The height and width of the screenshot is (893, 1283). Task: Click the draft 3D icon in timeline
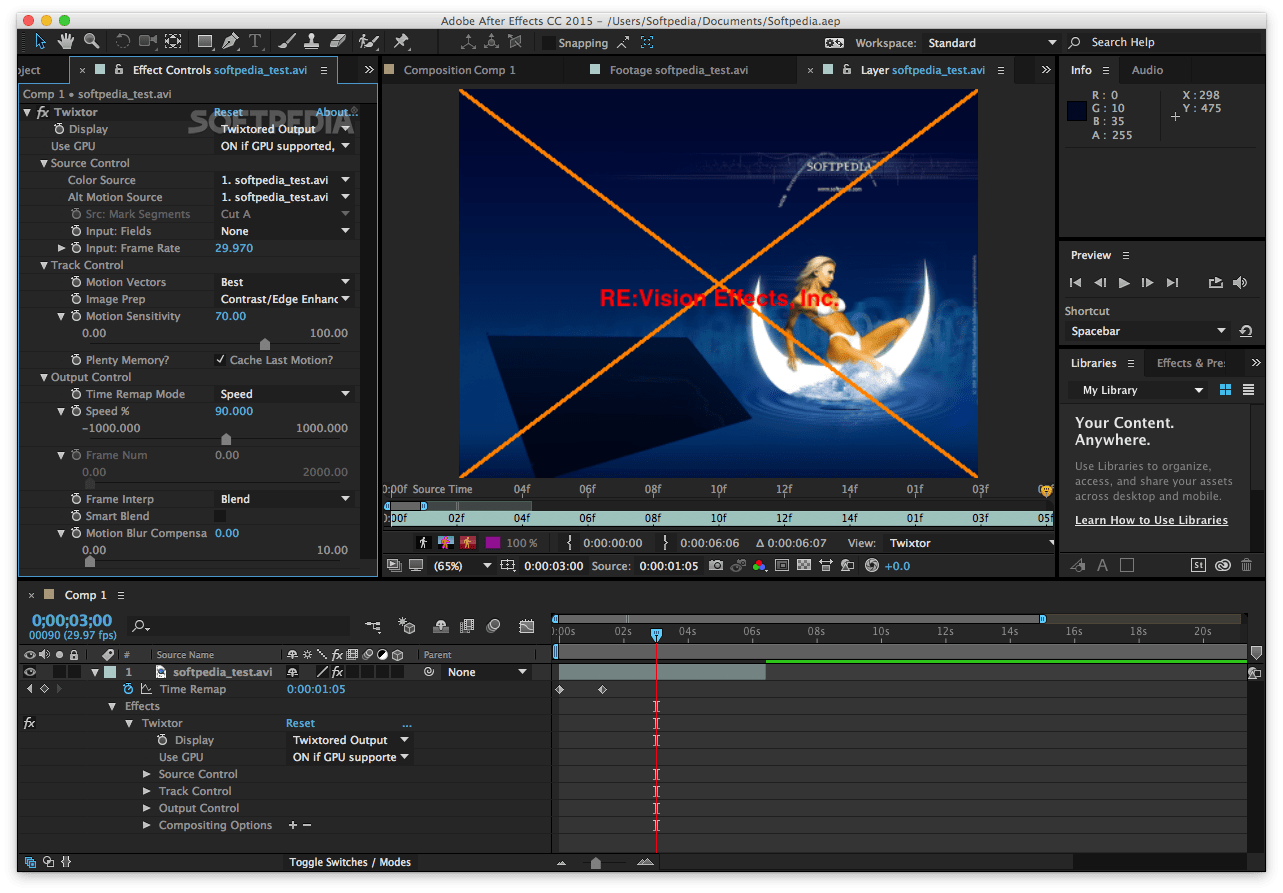pos(407,627)
